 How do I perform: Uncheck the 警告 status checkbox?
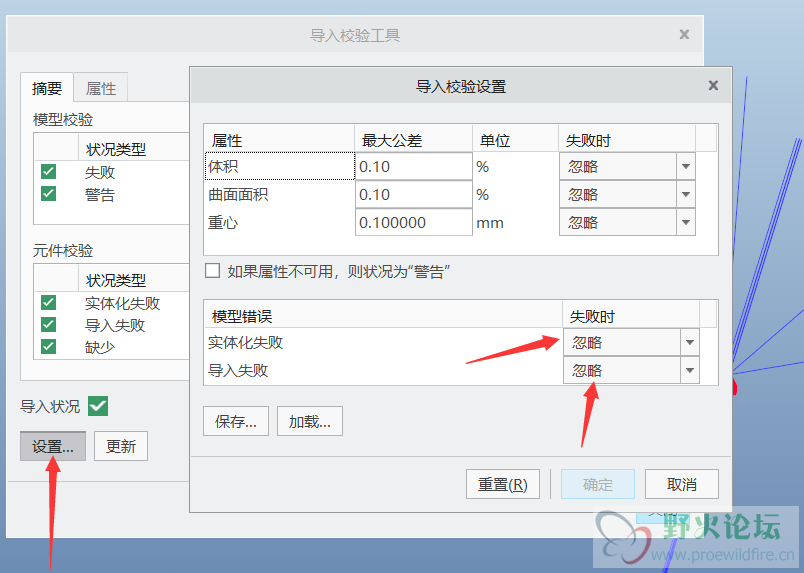point(48,194)
